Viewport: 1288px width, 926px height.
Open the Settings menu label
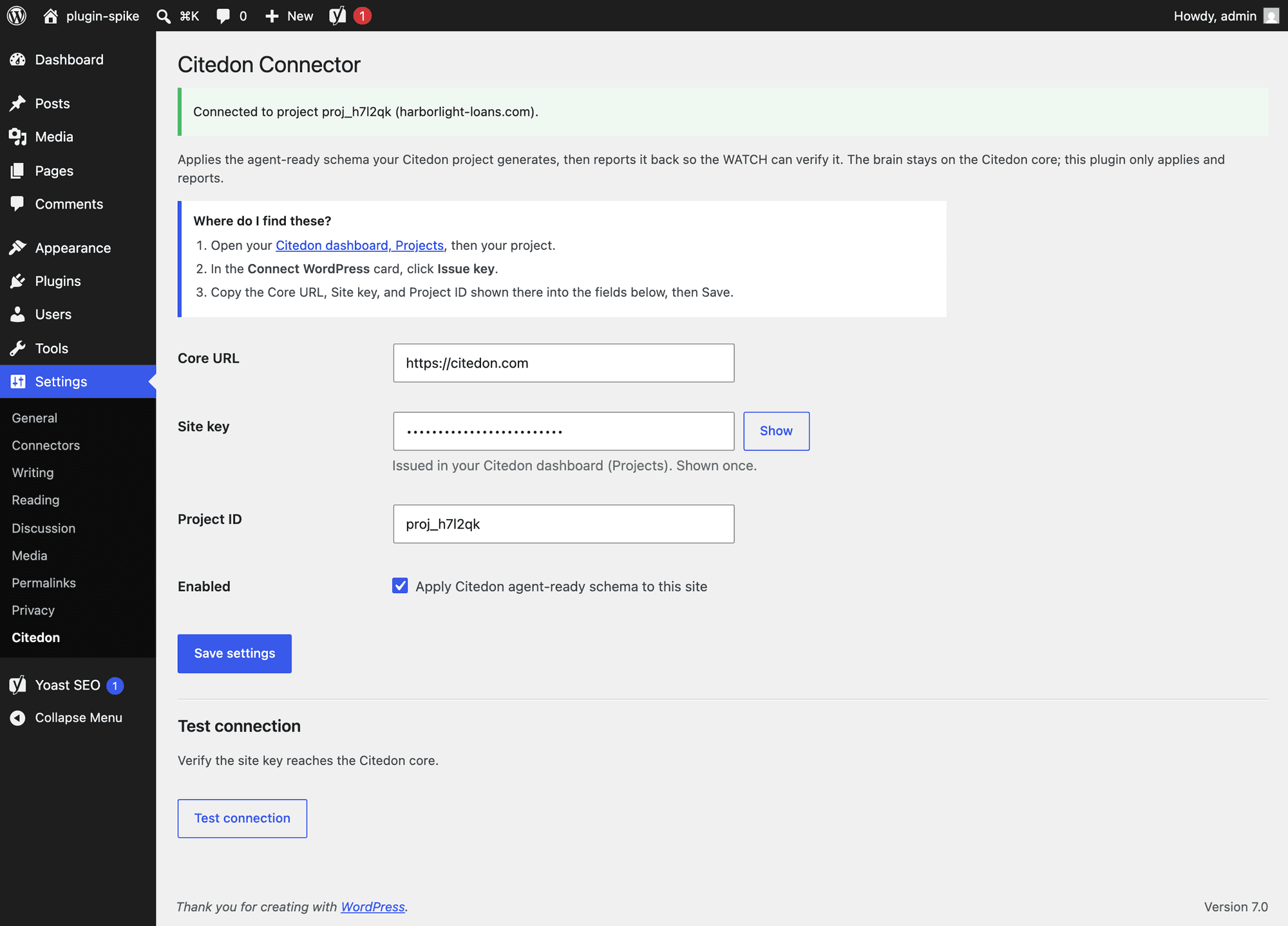(61, 382)
